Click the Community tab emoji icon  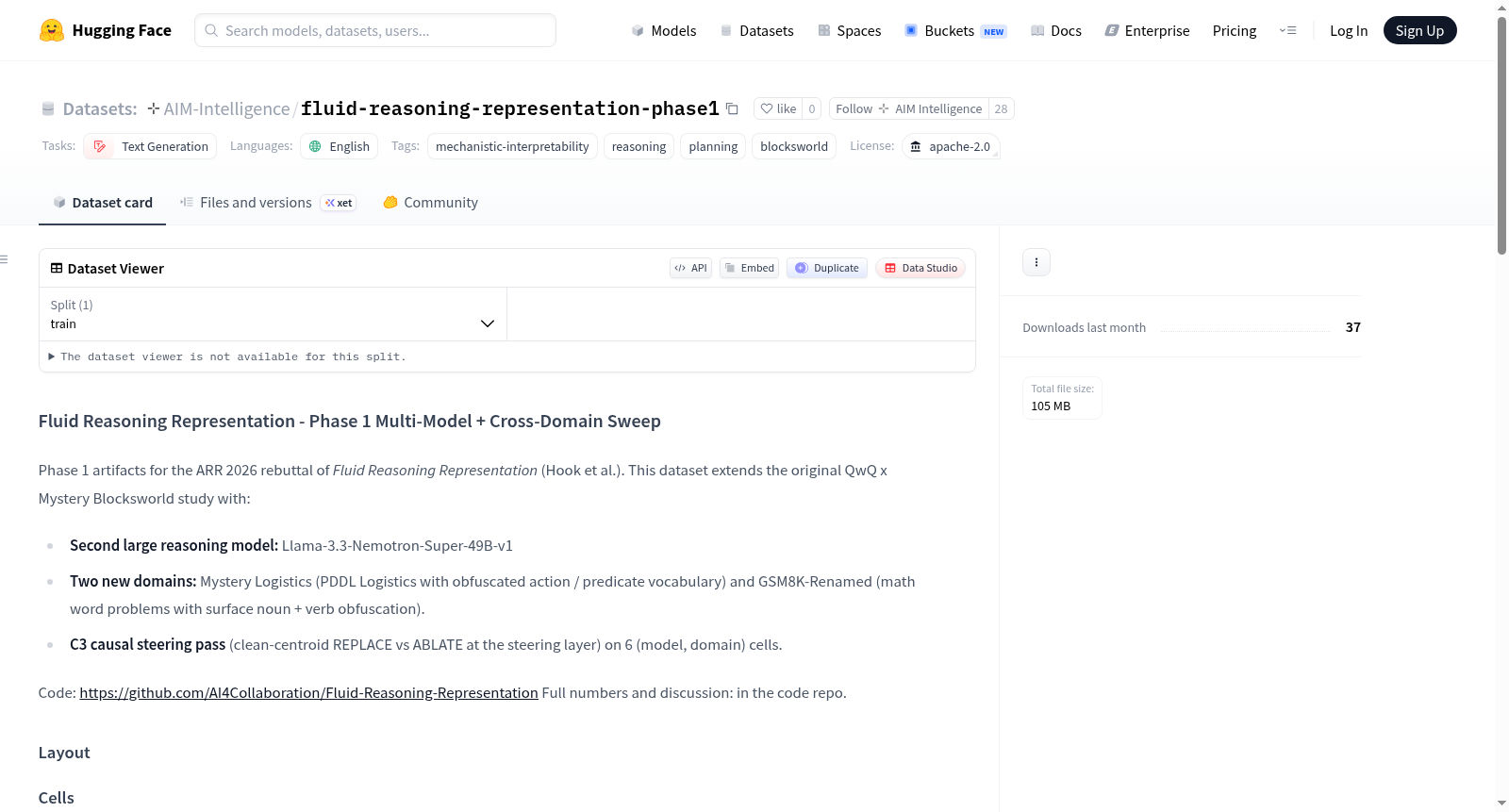click(390, 202)
